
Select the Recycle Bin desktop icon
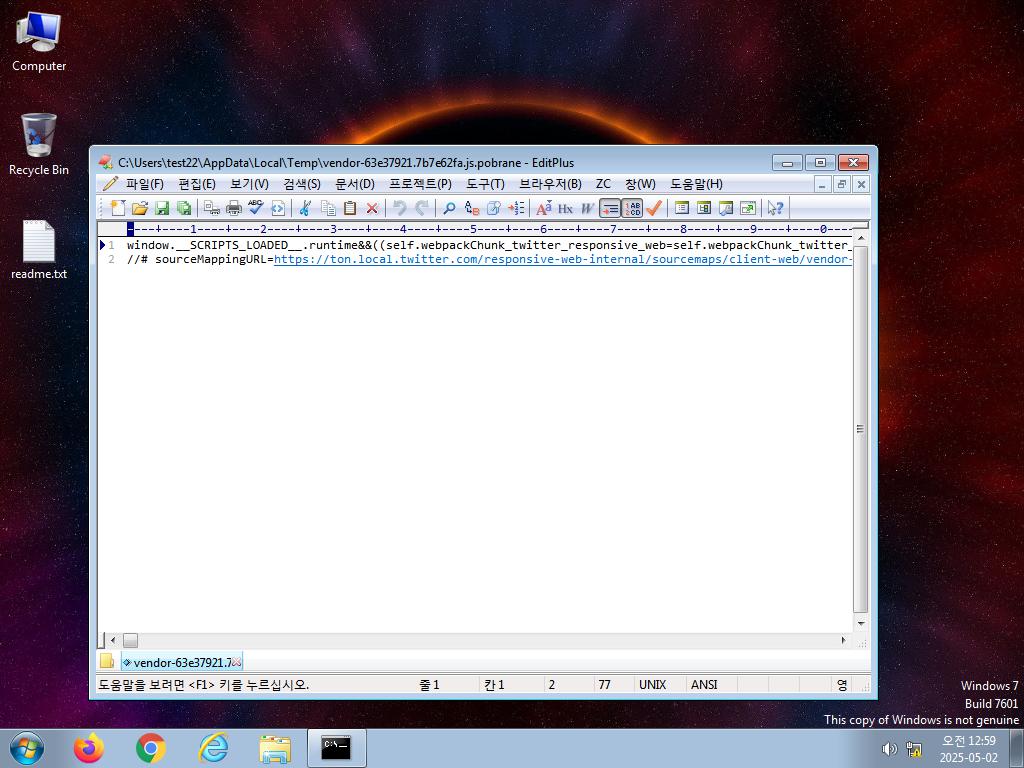pos(39,144)
